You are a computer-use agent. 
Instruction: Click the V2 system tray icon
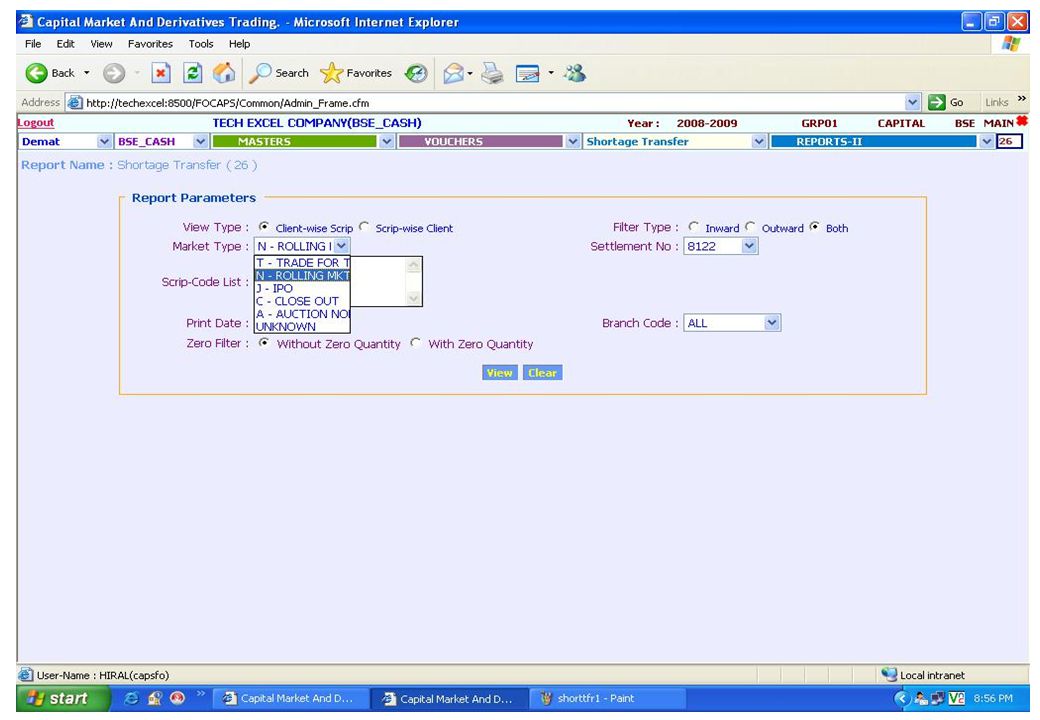click(956, 698)
